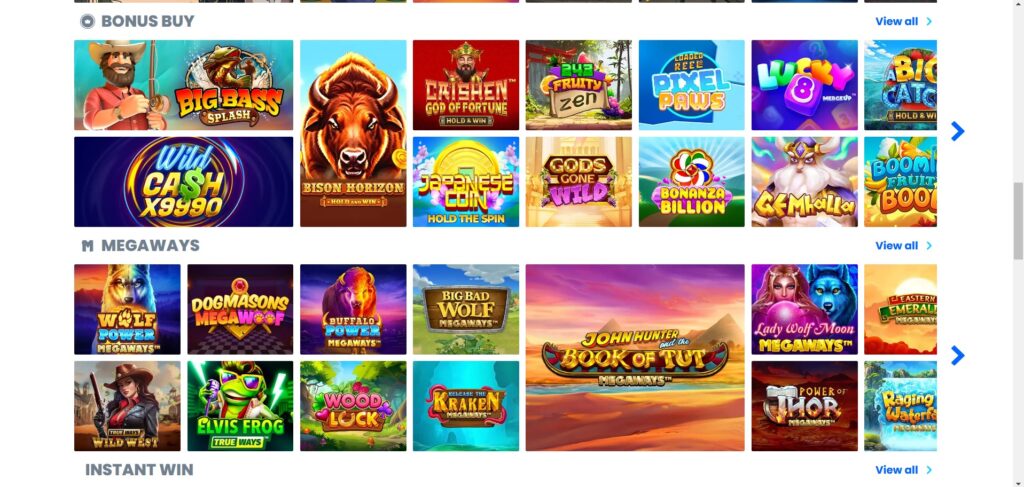Click the page vertical scrollbar thumb
Viewport: 1024px width, 487px height.
click(1017, 221)
